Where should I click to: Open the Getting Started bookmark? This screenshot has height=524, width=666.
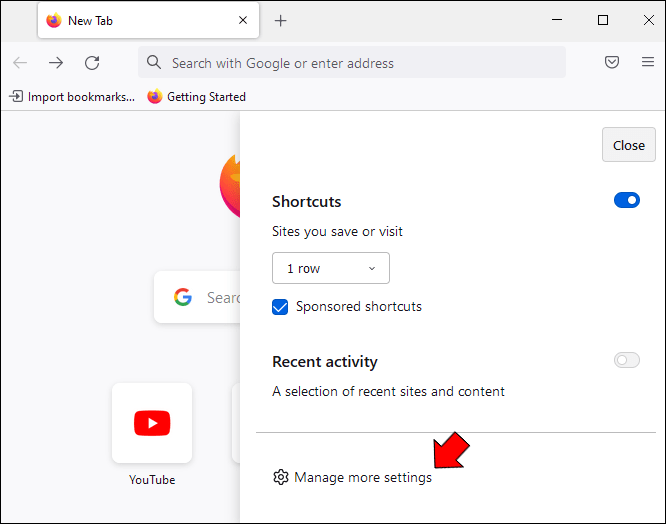(197, 97)
